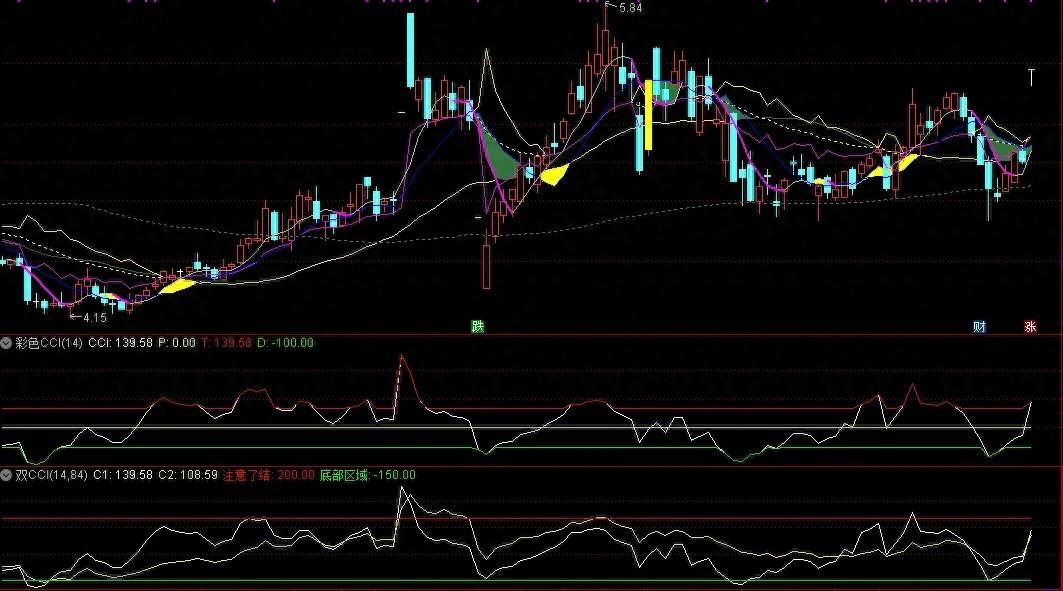Click the P: 0.00 value readout

178,343
